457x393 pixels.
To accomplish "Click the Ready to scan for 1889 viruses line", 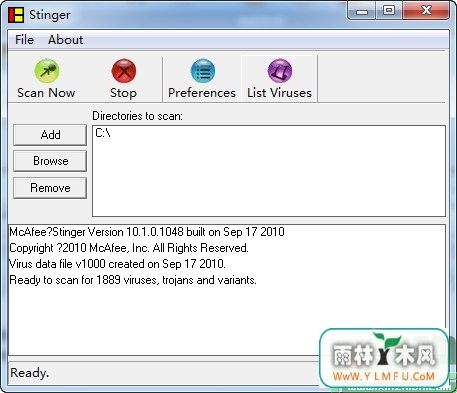I will click(x=133, y=280).
